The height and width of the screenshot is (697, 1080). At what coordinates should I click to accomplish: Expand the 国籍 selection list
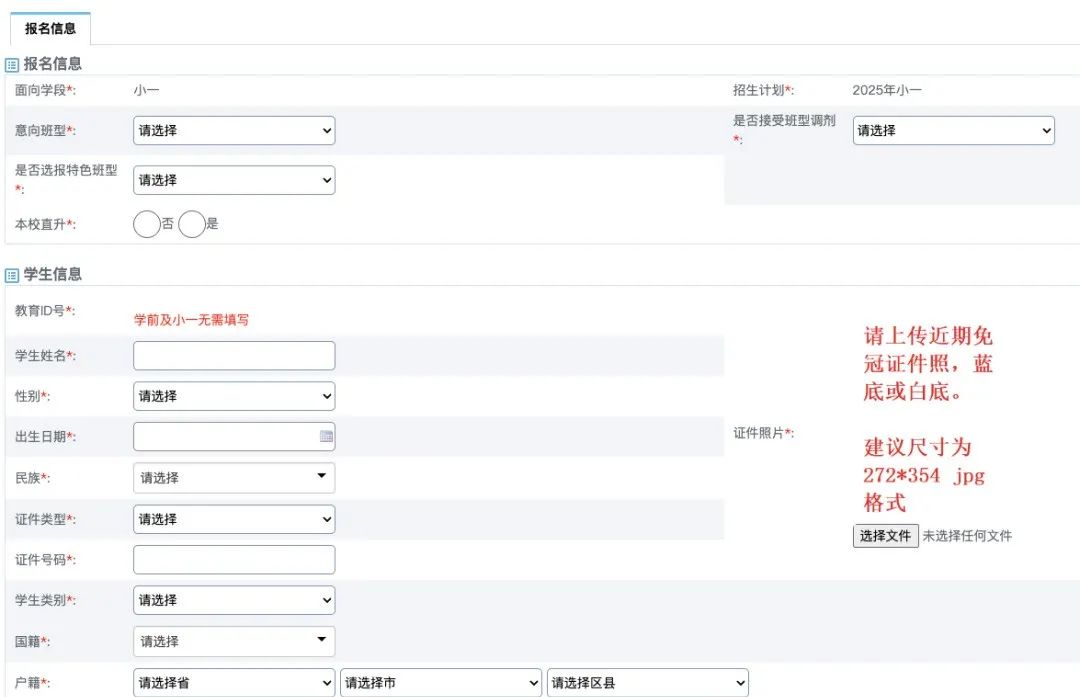point(234,641)
